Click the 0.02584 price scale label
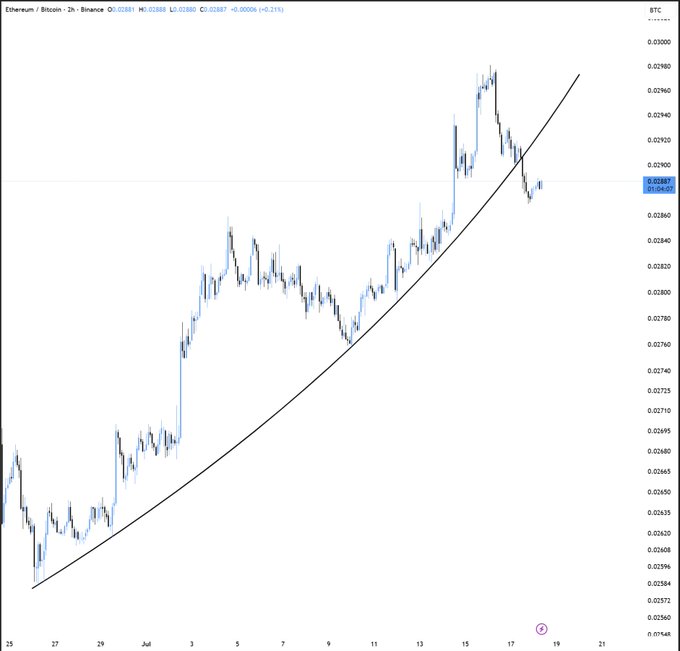Image resolution: width=680 pixels, height=651 pixels. point(659,584)
